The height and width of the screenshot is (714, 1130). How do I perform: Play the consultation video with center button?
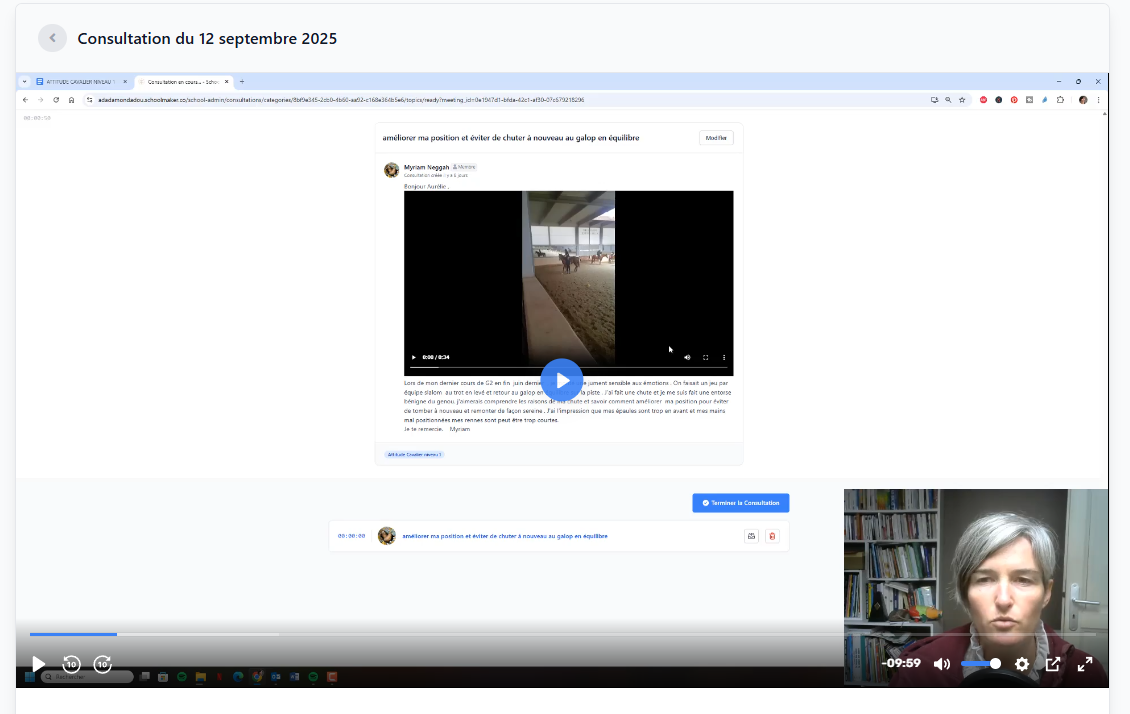point(562,380)
